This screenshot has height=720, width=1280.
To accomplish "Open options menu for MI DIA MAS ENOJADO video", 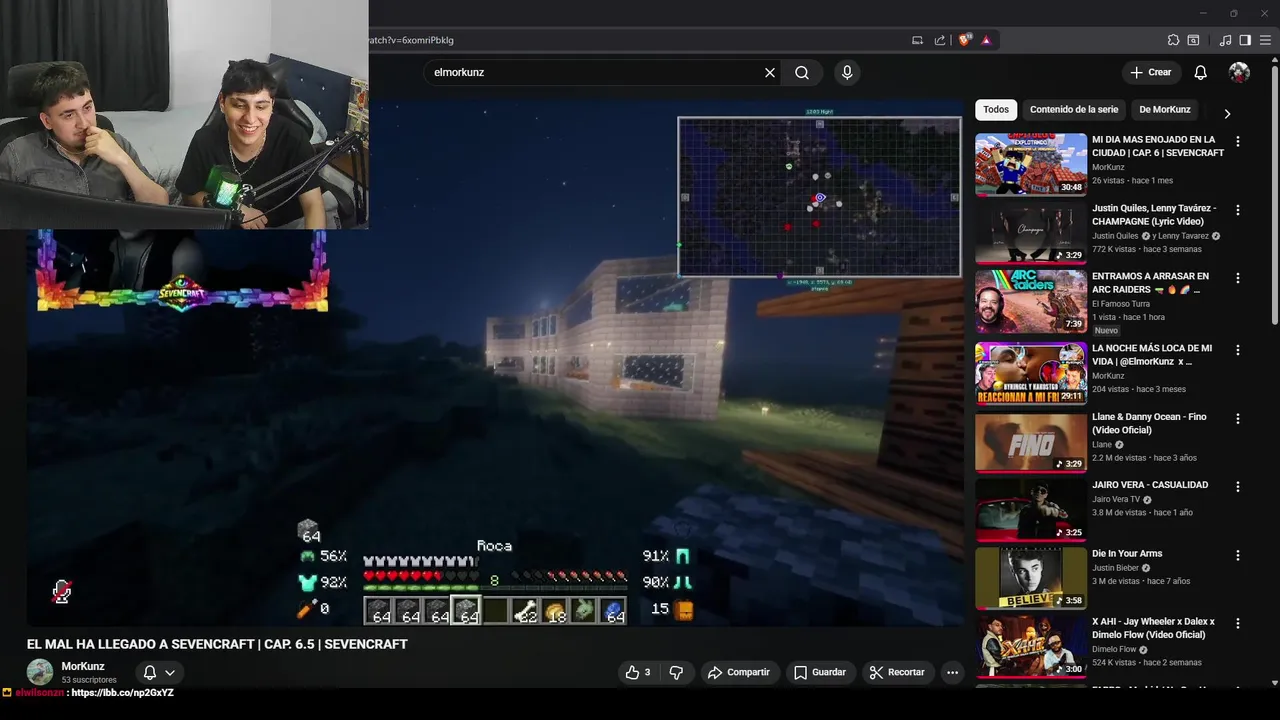I will (1238, 142).
